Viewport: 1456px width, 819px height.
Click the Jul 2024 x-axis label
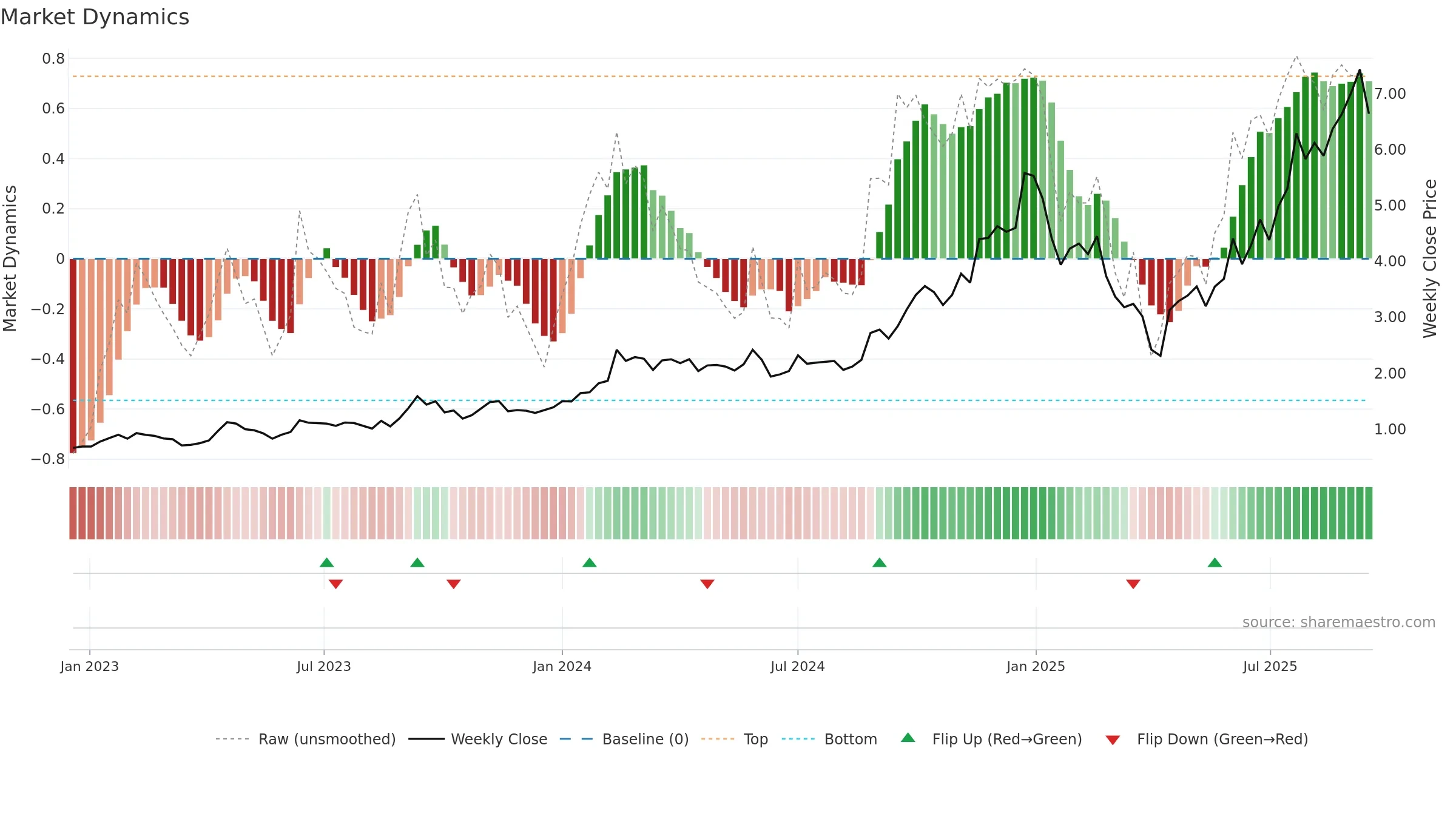click(798, 666)
